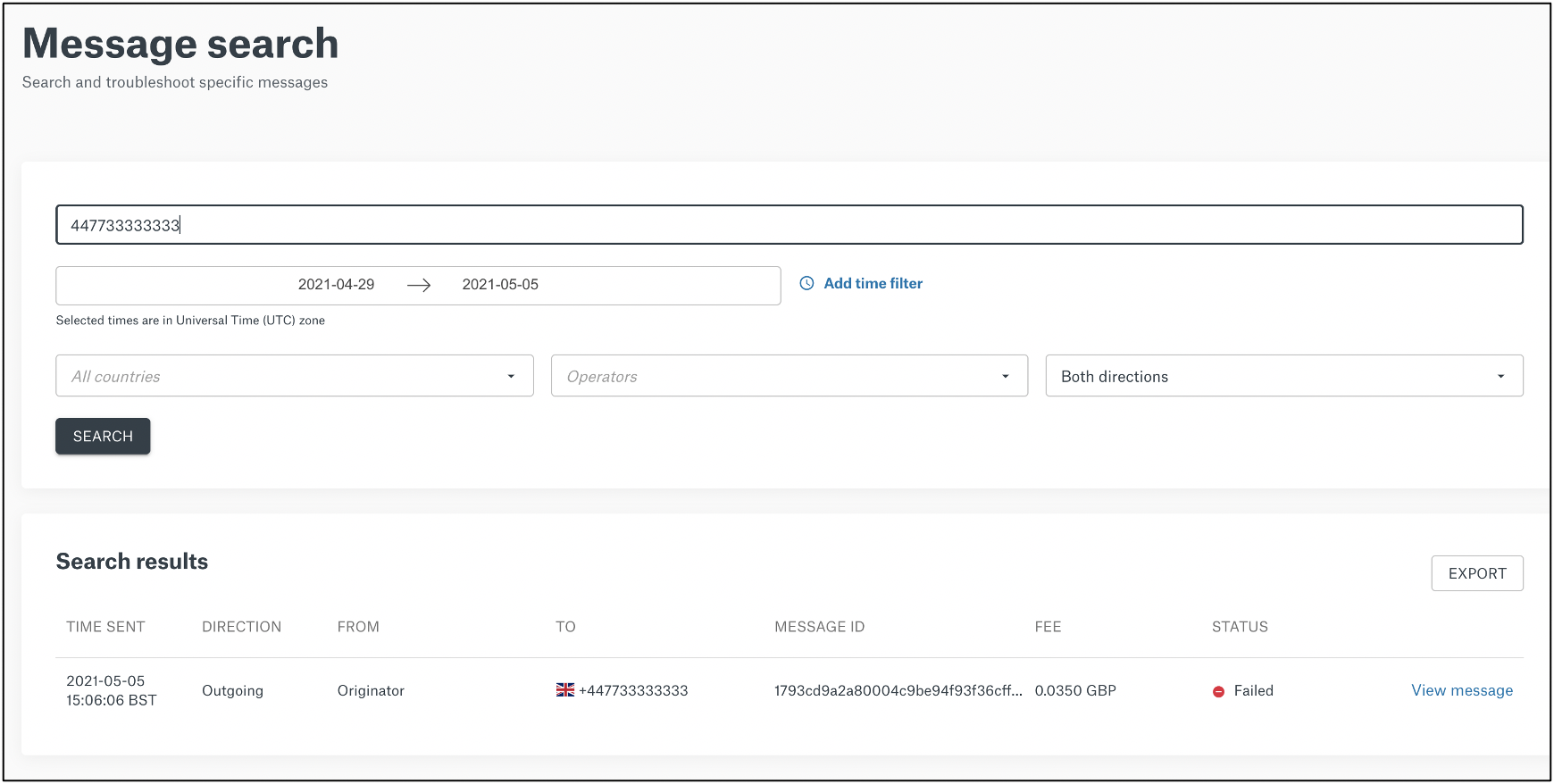Click the DIRECTION column header
The height and width of the screenshot is (784, 1554).
pos(241,627)
